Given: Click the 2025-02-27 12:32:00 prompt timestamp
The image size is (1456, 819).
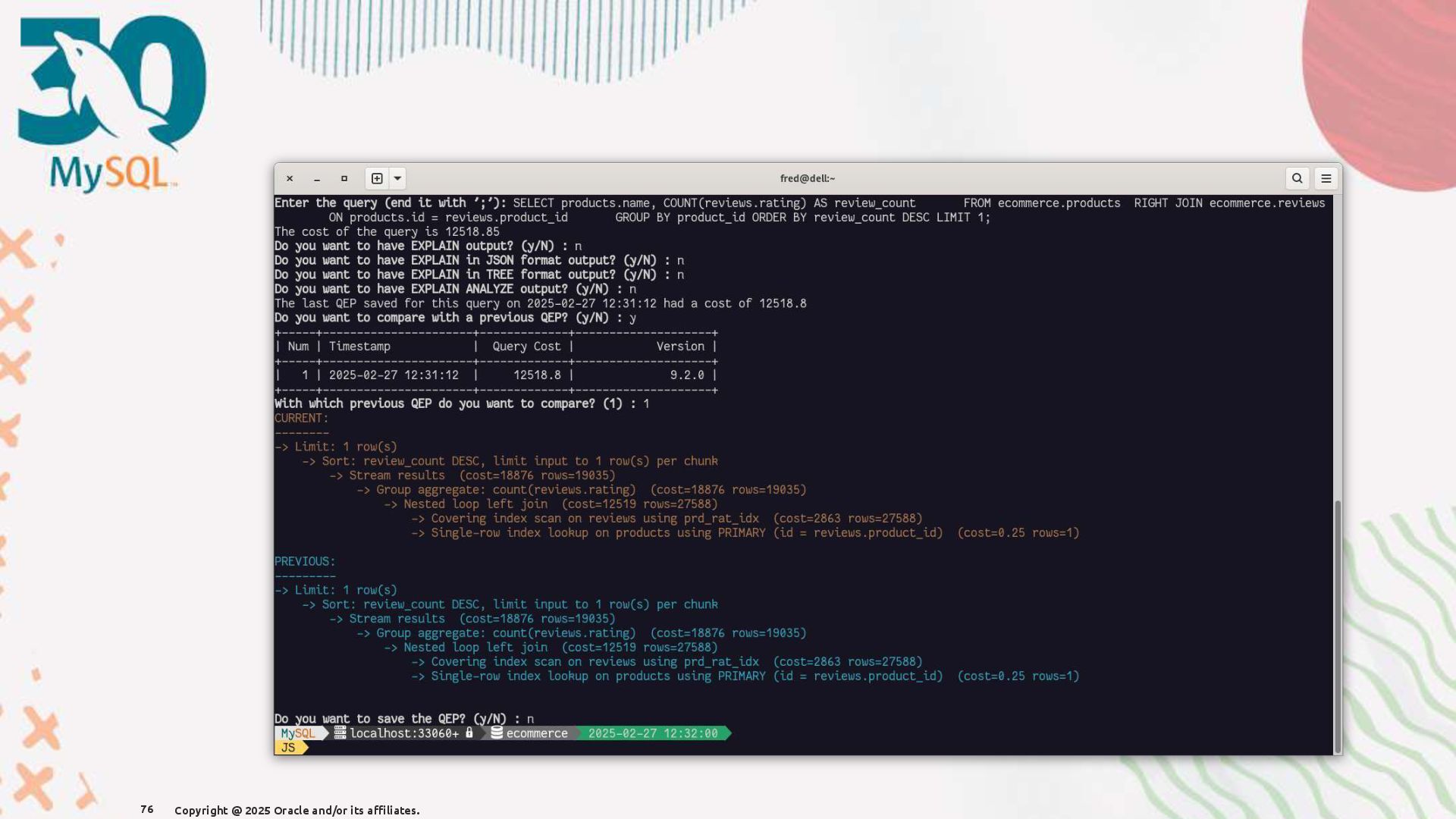Looking at the screenshot, I should 653,733.
